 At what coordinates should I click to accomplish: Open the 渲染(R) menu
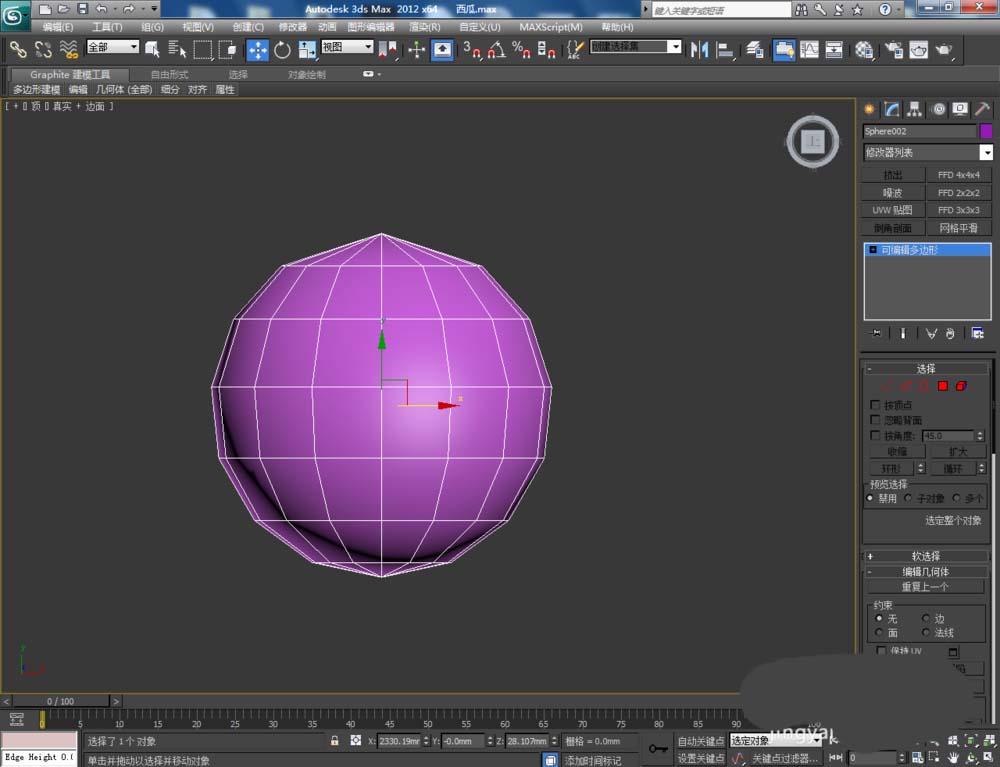424,27
